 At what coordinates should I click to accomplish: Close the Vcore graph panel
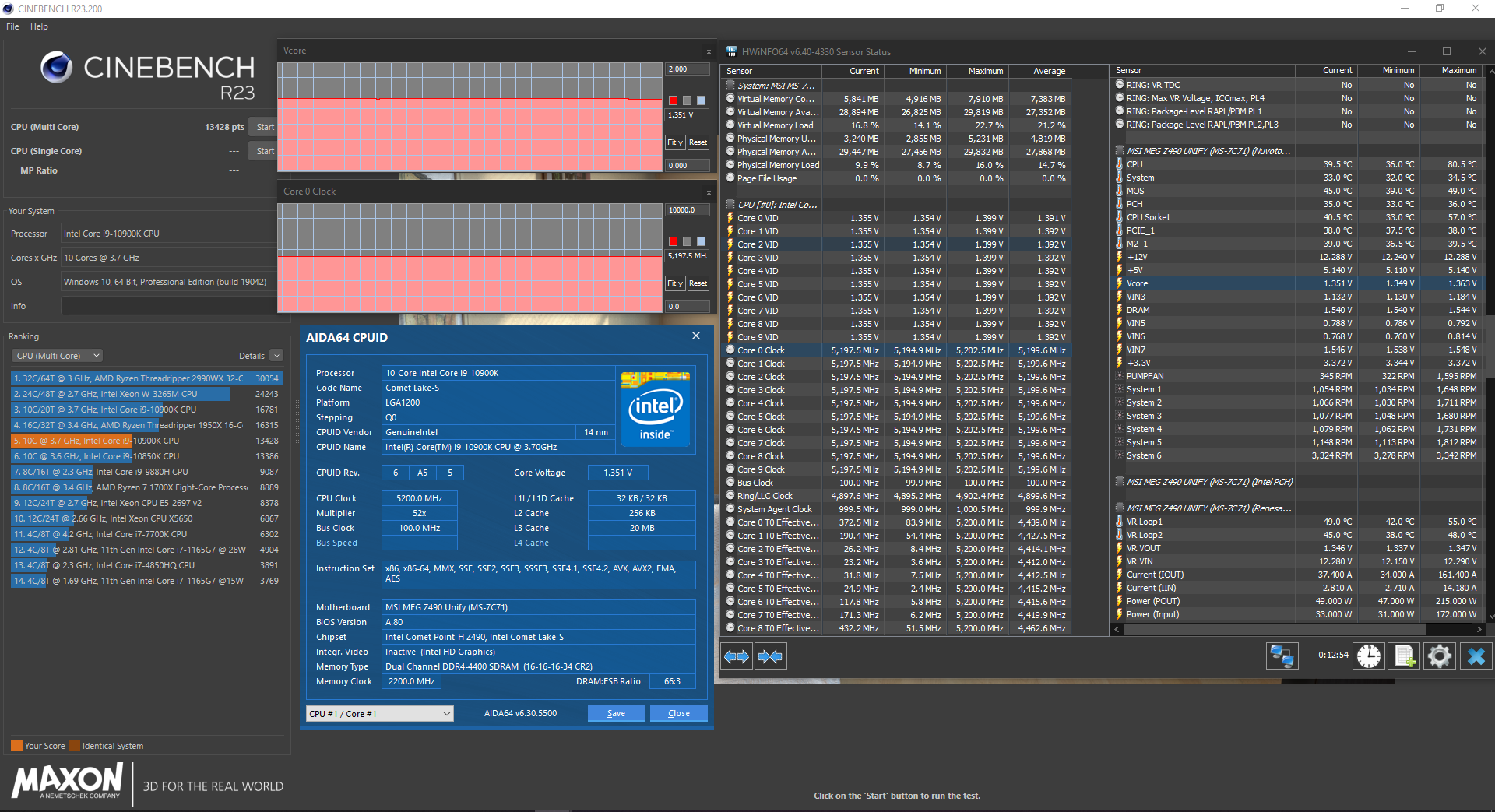709,51
